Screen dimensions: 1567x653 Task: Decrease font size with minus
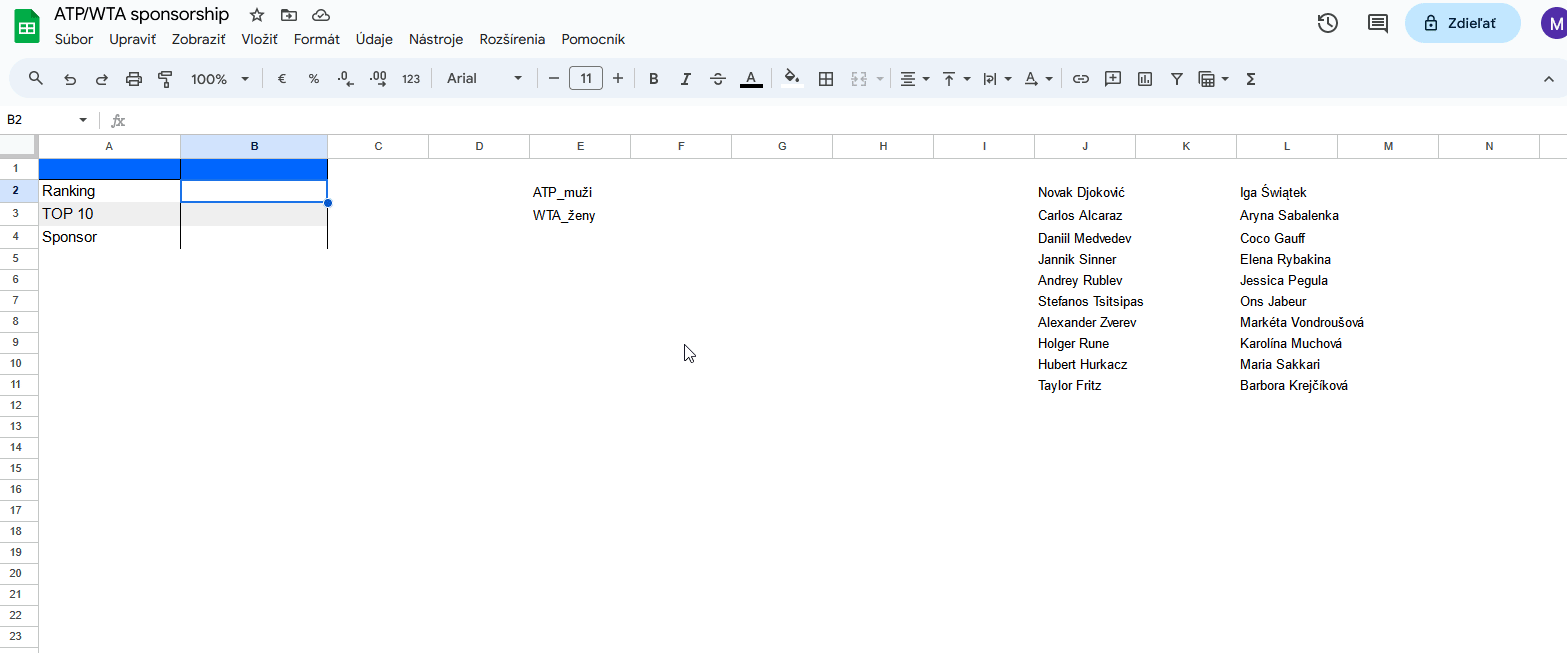pyautogui.click(x=553, y=79)
